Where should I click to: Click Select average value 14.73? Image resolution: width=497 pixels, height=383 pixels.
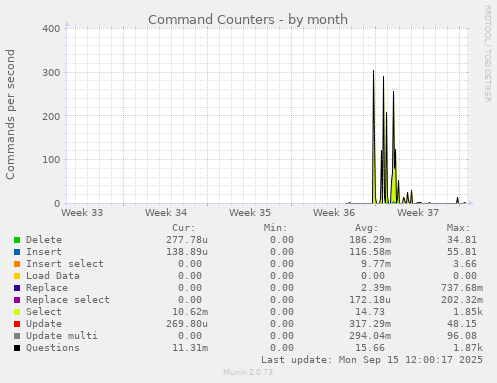(370, 312)
